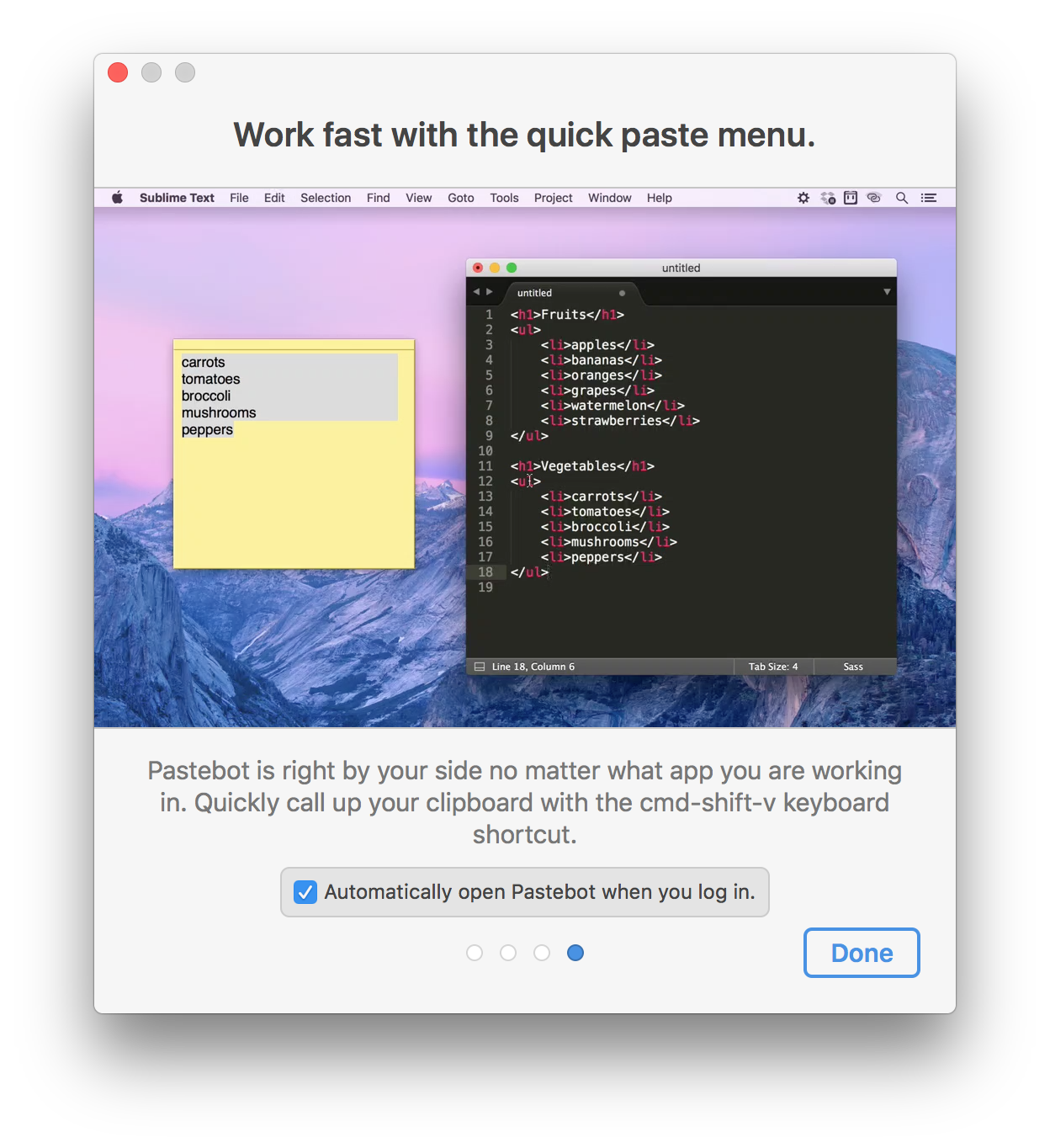
Task: Click highlighted line number 18 in gutter
Action: [485, 572]
